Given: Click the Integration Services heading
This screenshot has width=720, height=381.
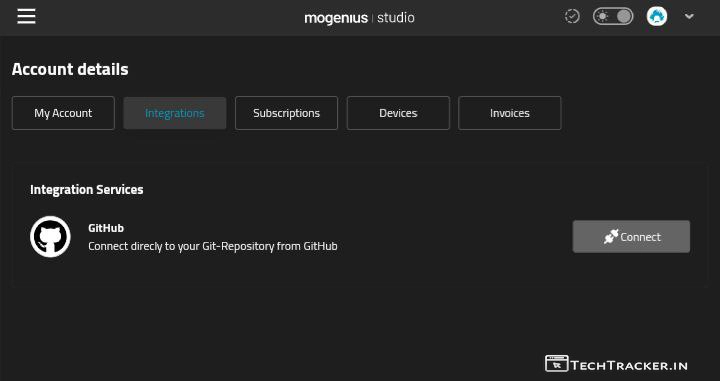Looking at the screenshot, I should coord(87,190).
